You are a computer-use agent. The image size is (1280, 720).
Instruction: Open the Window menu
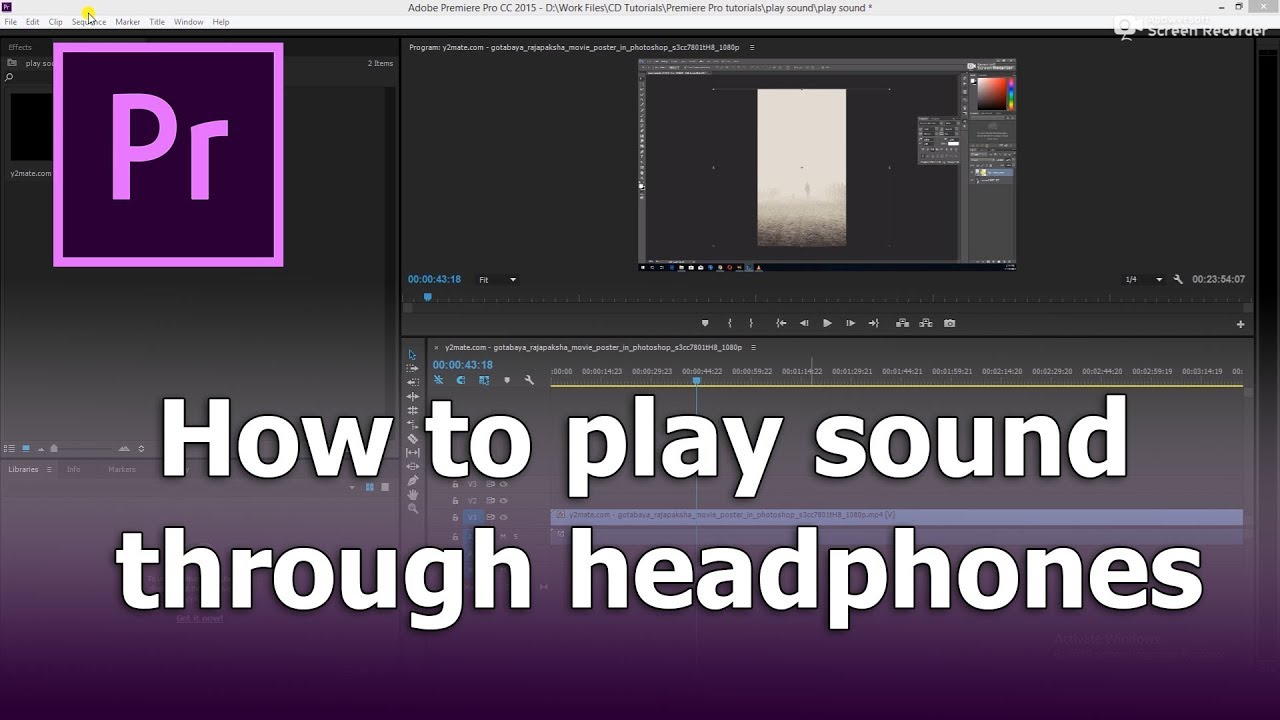[188, 21]
